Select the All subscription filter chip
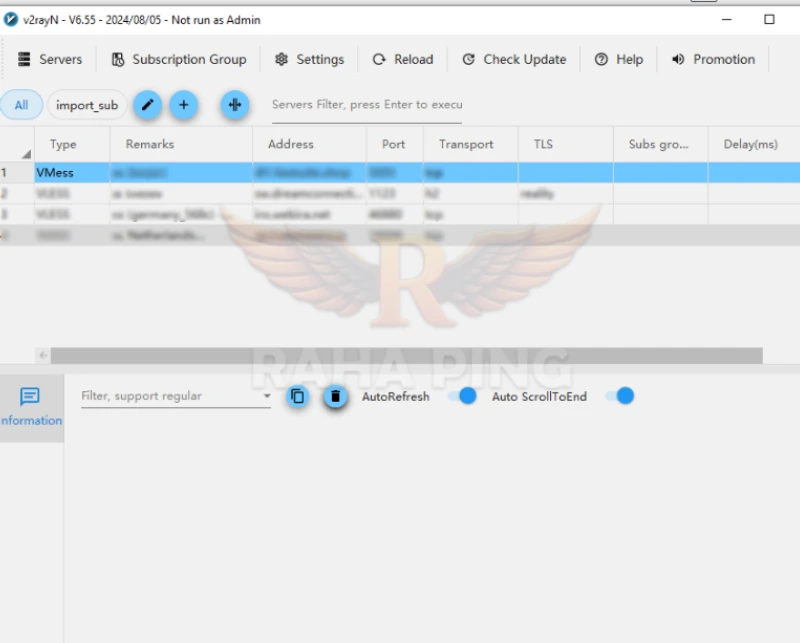The height and width of the screenshot is (643, 800). tap(21, 105)
